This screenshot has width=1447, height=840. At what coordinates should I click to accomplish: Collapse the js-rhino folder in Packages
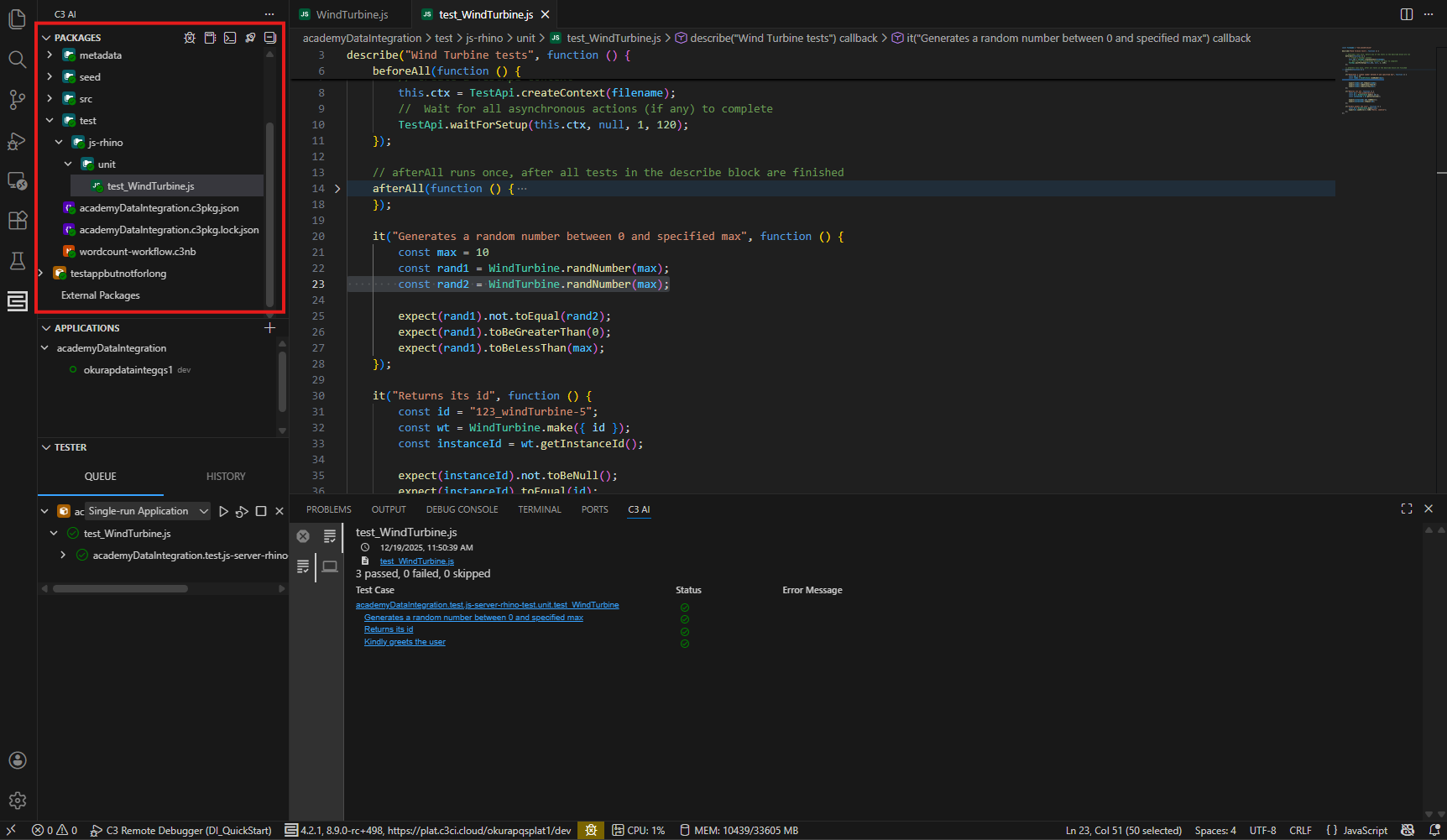[59, 142]
